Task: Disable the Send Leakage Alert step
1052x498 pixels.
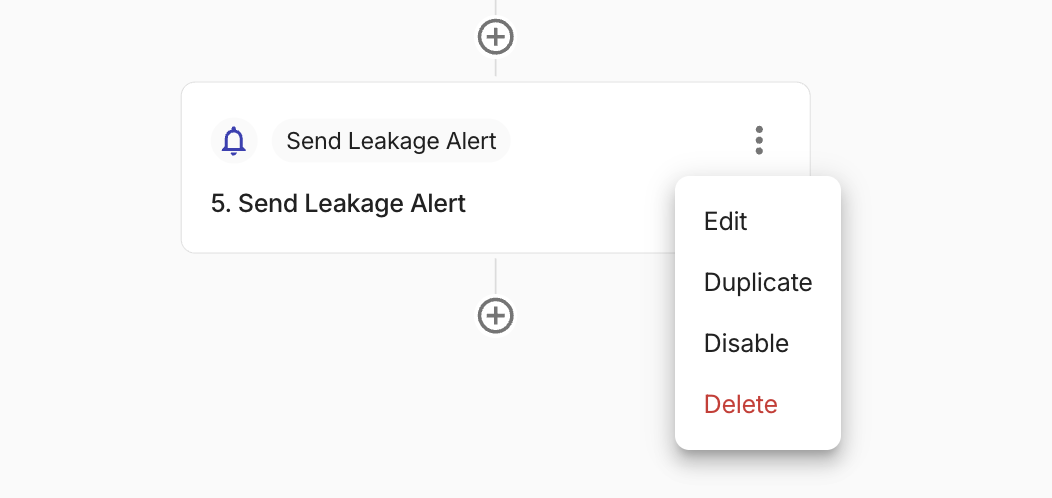Action: pos(746,343)
